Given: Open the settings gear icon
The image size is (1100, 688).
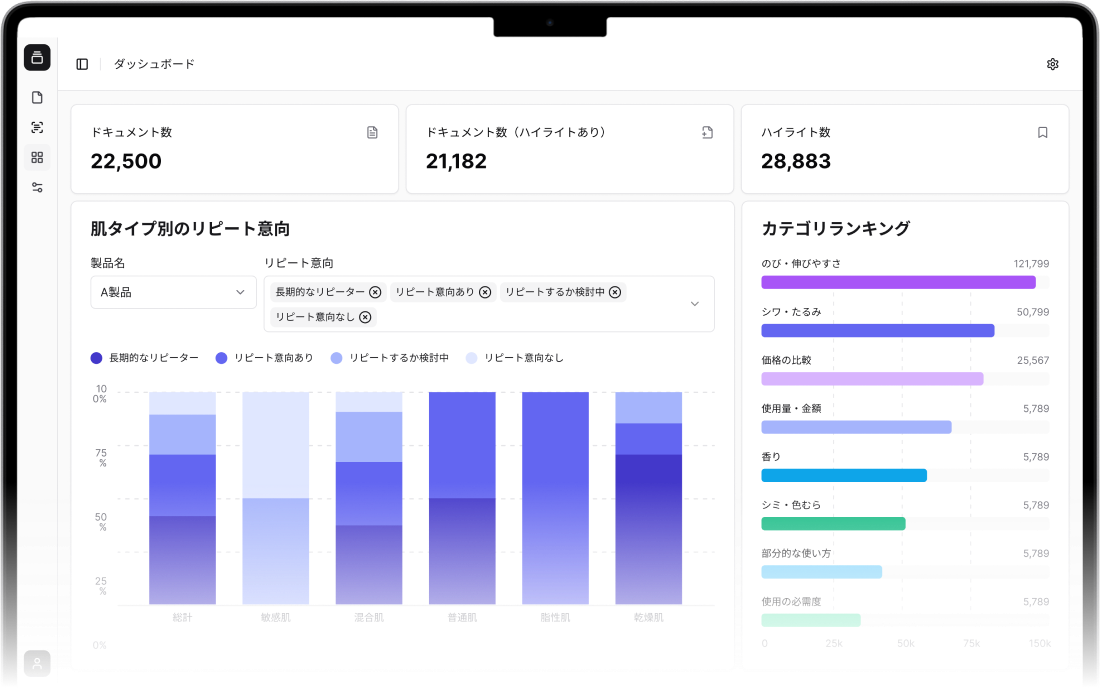Looking at the screenshot, I should (x=1052, y=64).
